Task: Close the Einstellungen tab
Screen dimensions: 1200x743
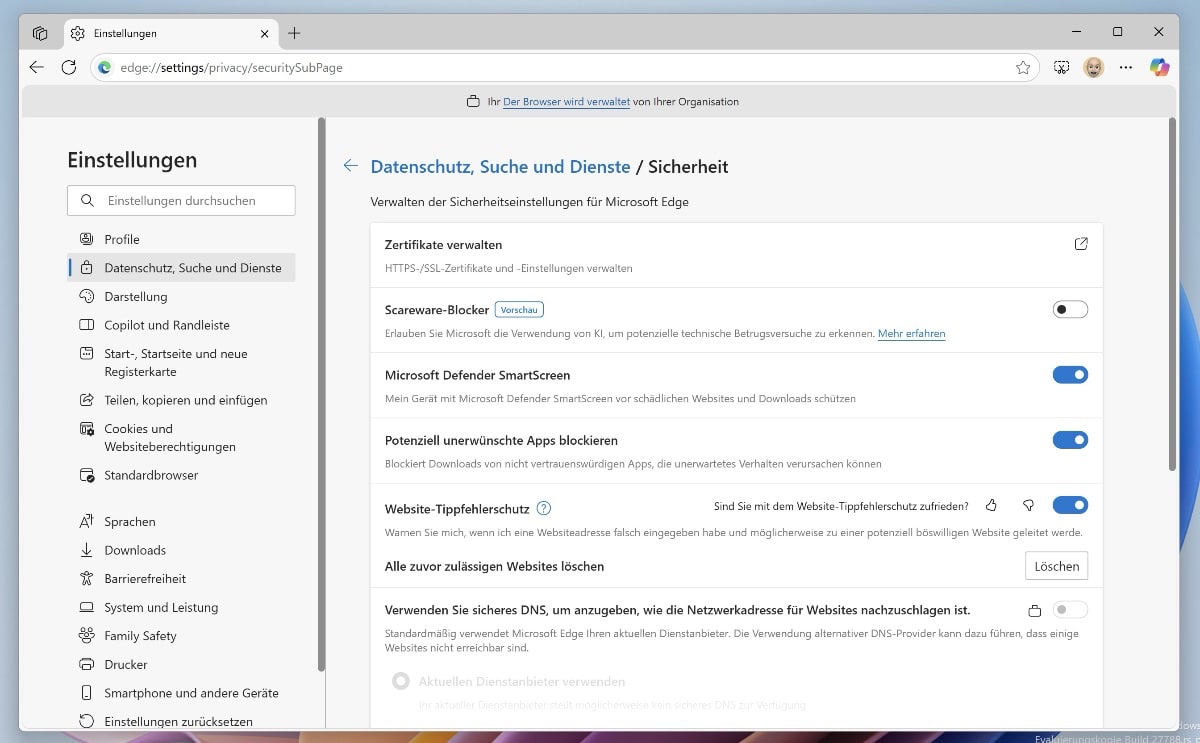Action: (x=265, y=33)
